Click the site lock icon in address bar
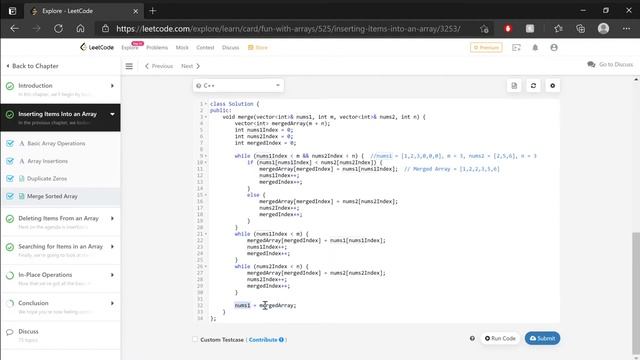The image size is (640, 360). click(x=105, y=29)
